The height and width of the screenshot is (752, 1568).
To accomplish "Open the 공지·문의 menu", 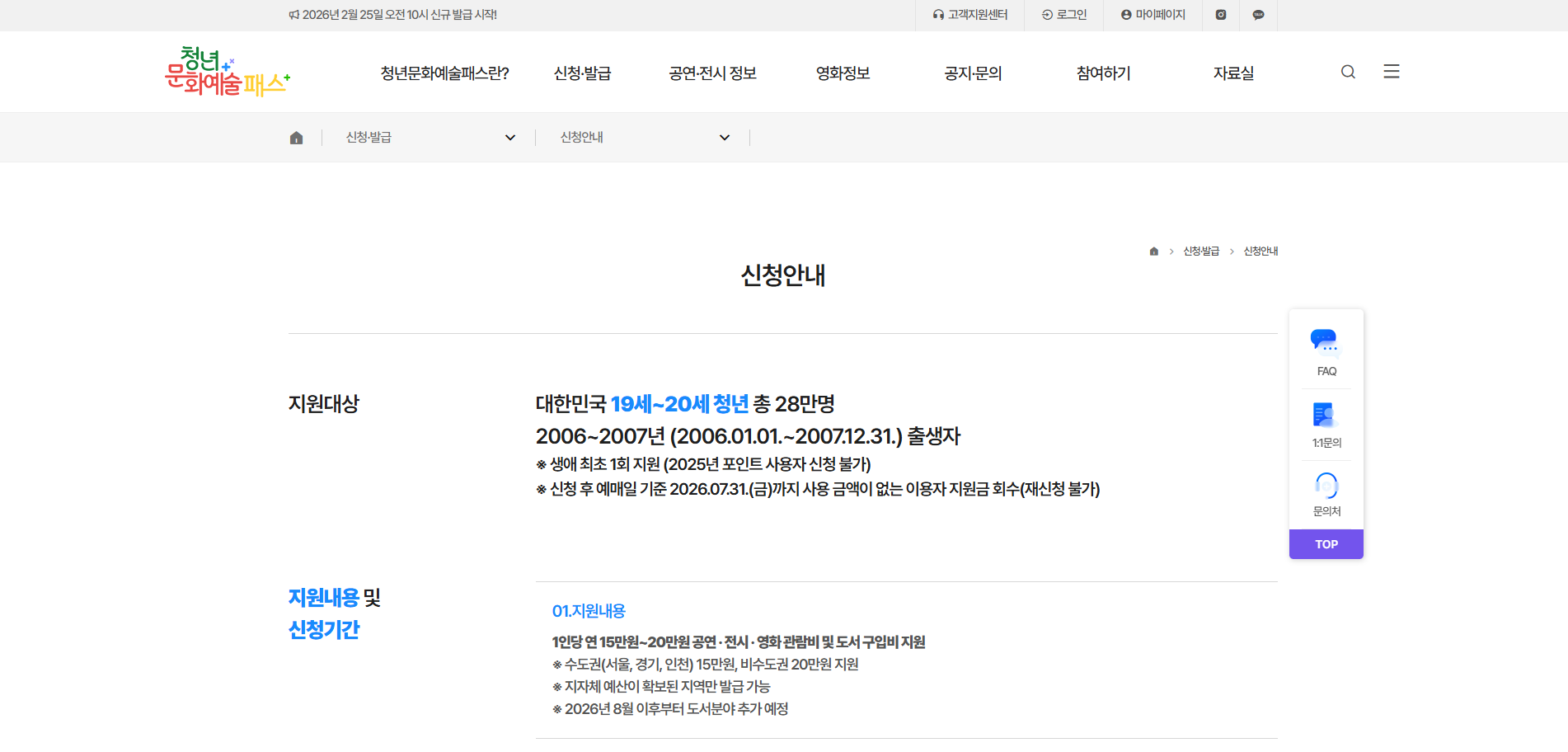I will click(x=973, y=73).
